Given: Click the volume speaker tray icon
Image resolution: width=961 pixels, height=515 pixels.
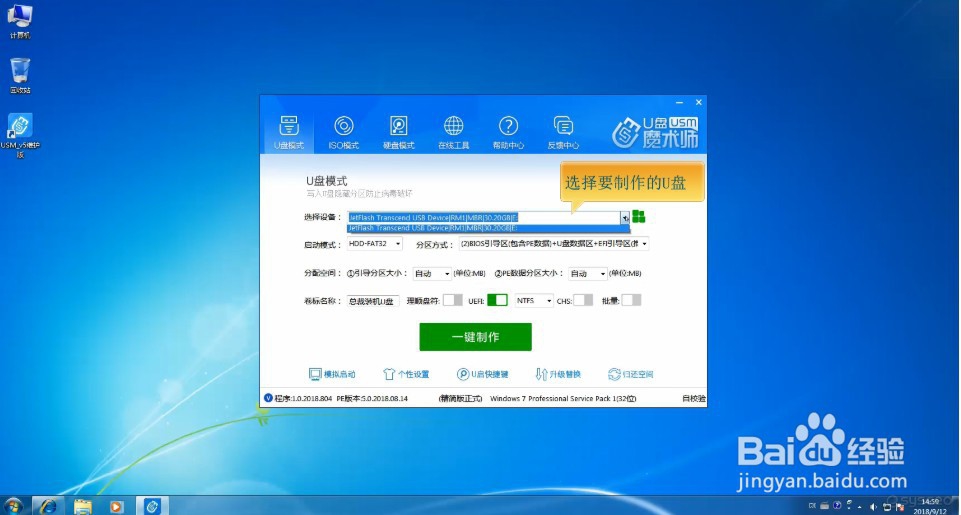Looking at the screenshot, I should [873, 506].
